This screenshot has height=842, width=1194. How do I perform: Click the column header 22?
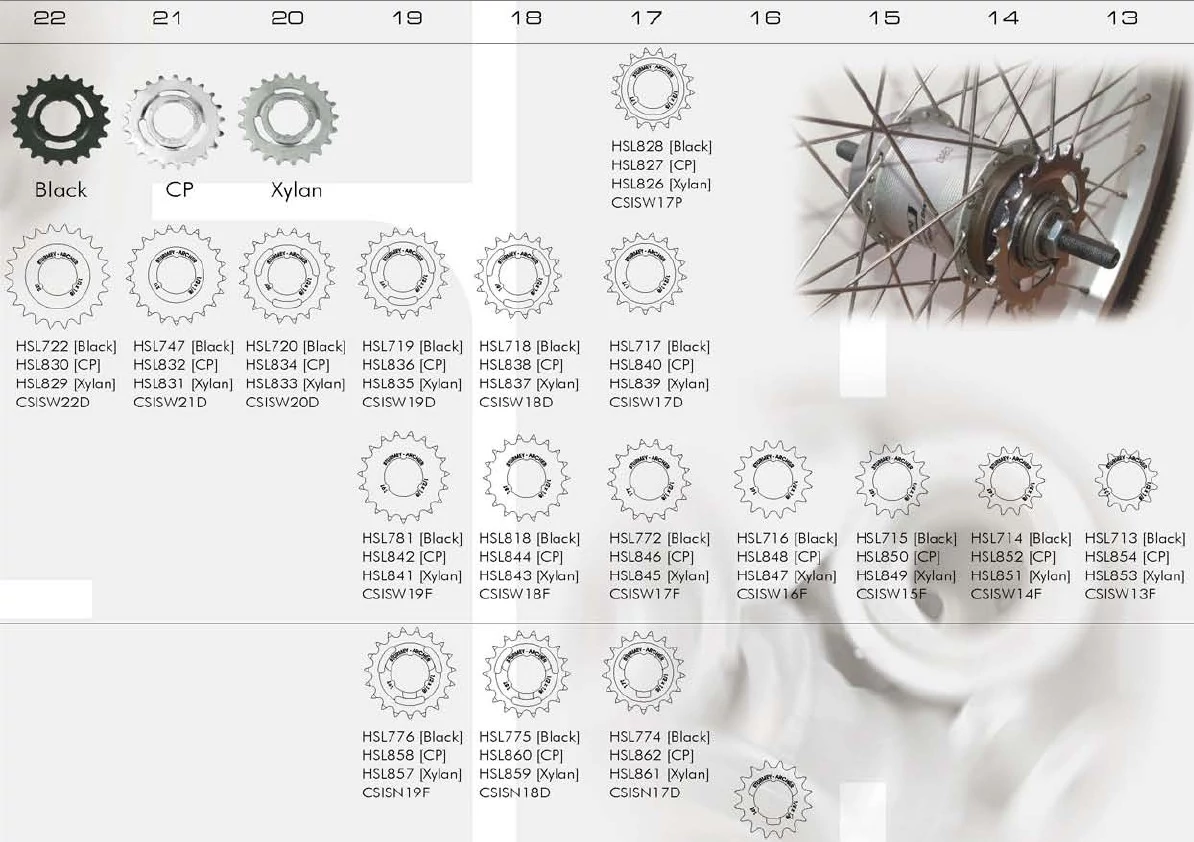pos(50,18)
